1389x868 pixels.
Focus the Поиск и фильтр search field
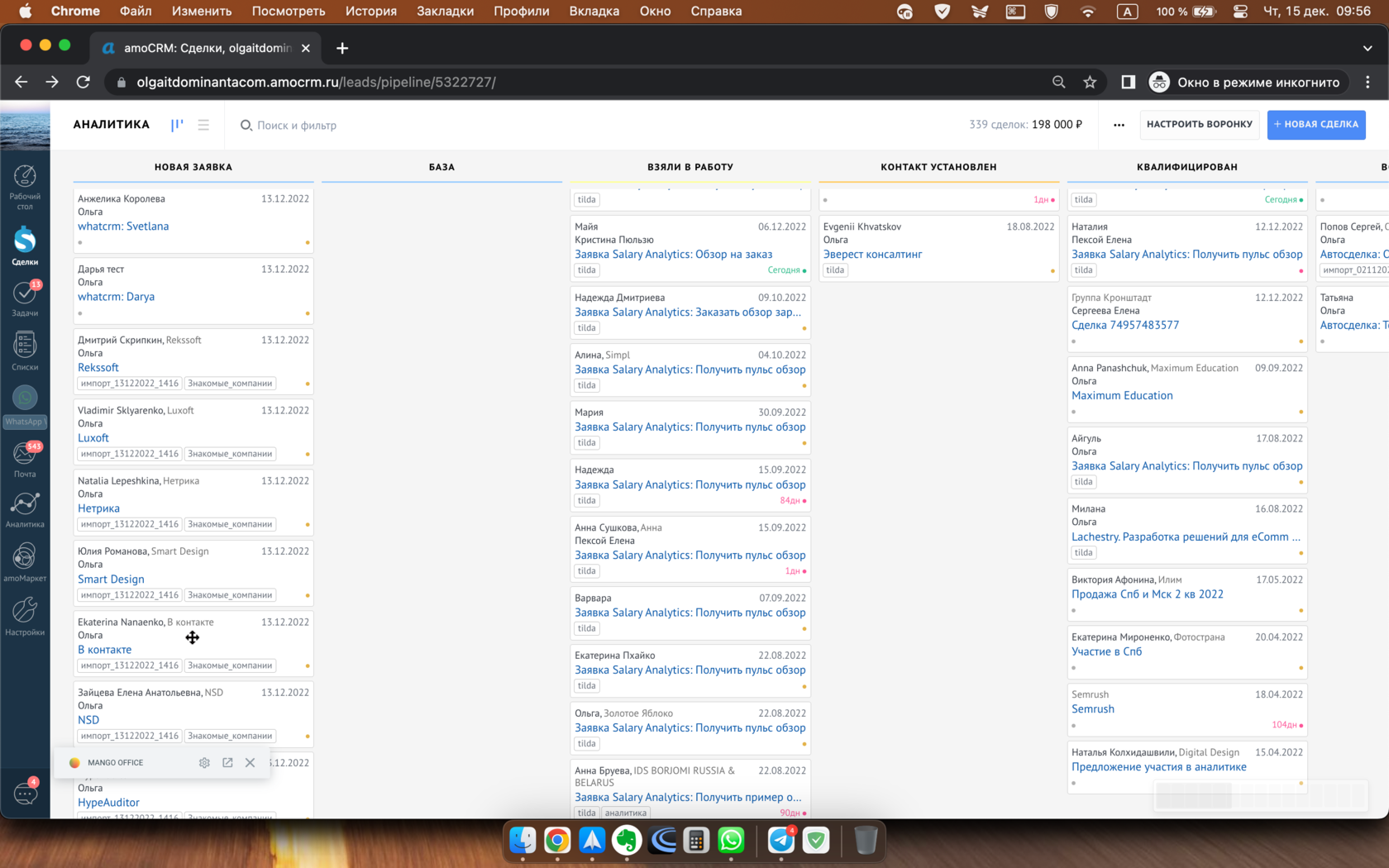click(297, 126)
